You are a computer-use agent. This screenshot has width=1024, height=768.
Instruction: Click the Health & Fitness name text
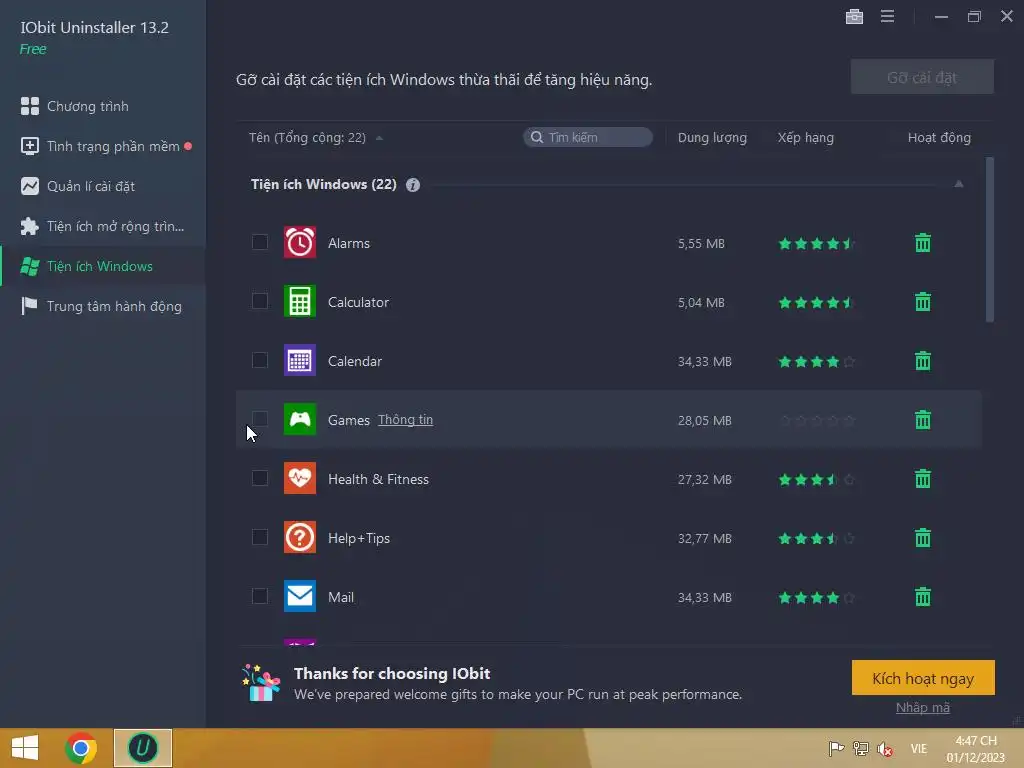pos(378,479)
